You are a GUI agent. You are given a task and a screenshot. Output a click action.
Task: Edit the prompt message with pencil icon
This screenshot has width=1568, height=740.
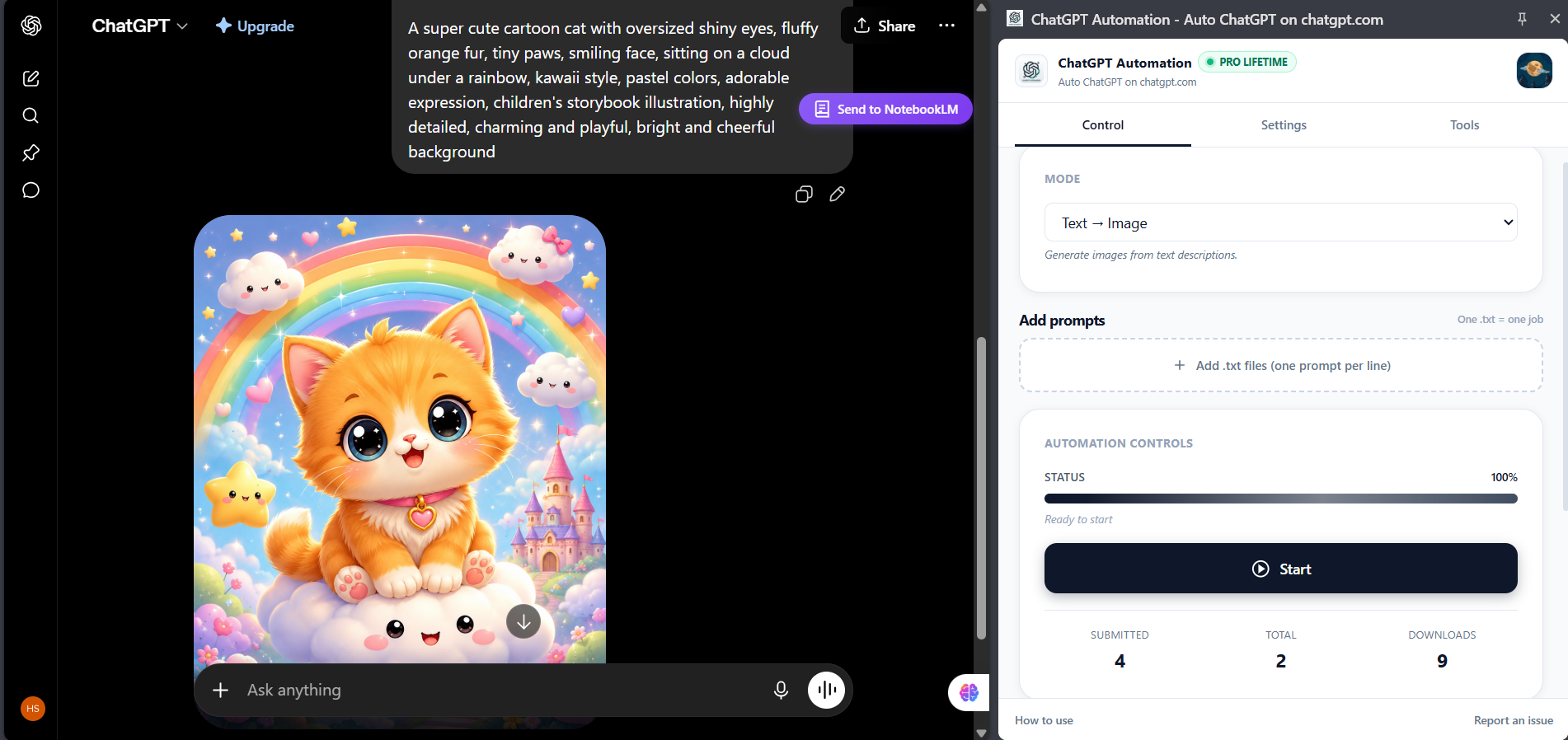pyautogui.click(x=837, y=194)
